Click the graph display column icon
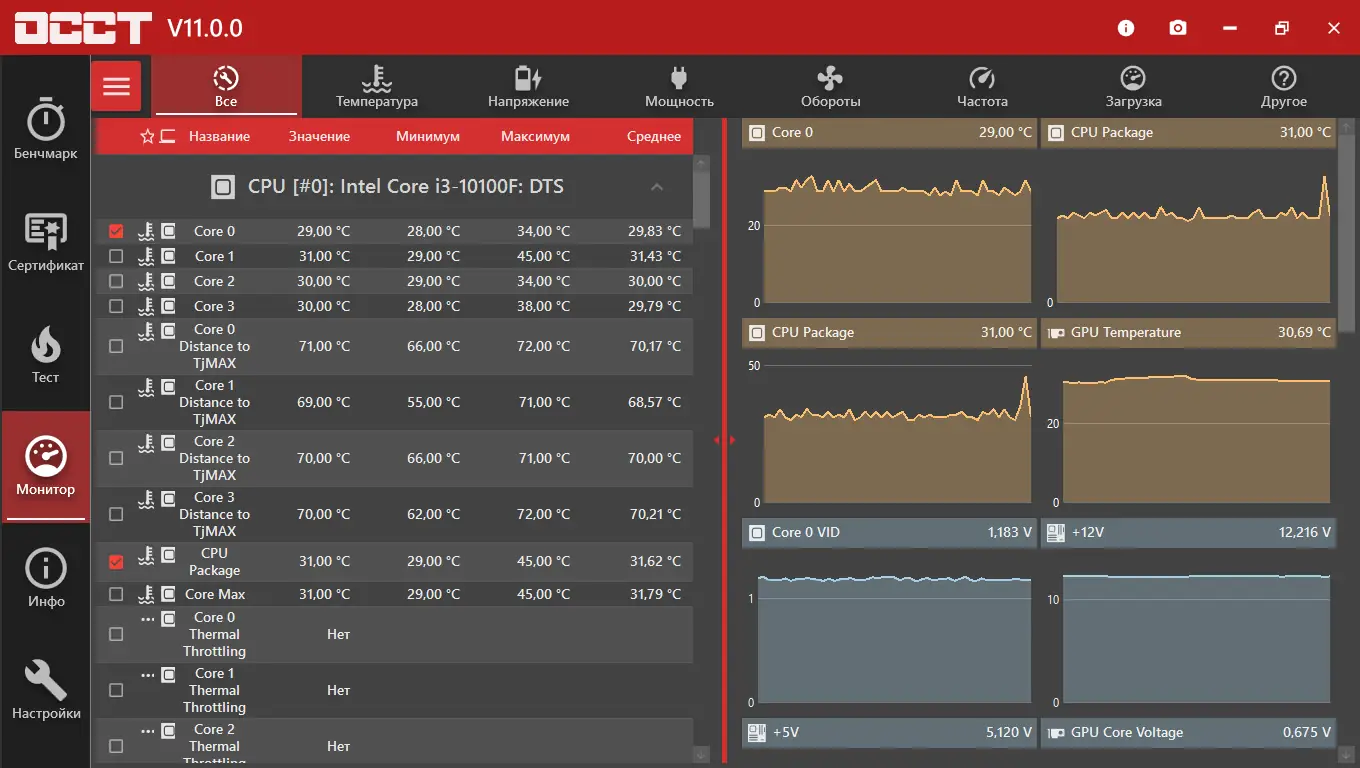1360x768 pixels. 167,136
